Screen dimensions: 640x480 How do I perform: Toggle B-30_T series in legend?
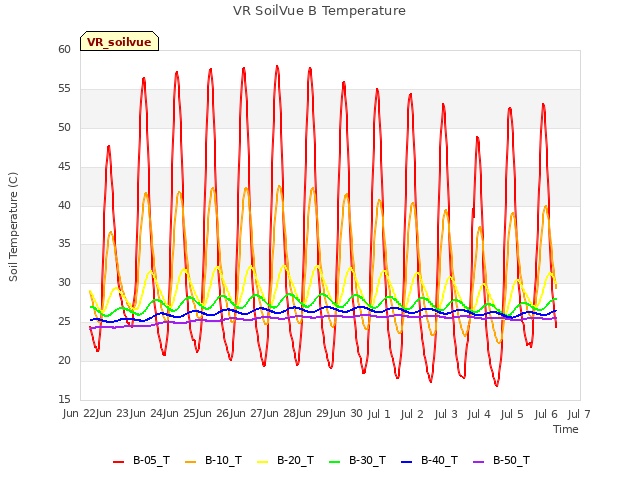pos(357,460)
